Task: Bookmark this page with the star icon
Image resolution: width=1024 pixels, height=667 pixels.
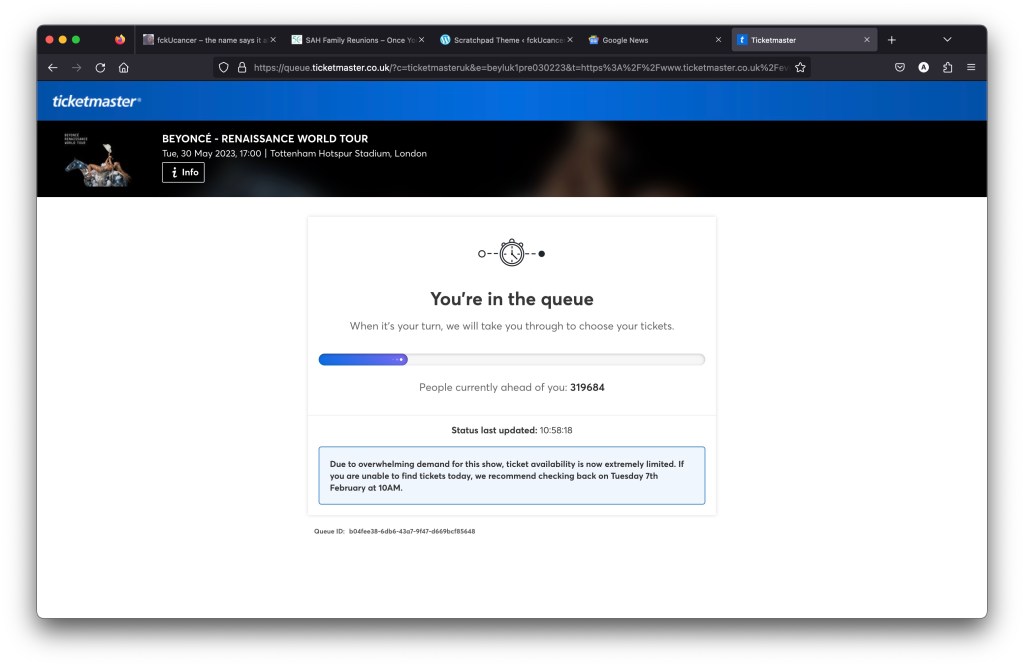Action: (800, 68)
